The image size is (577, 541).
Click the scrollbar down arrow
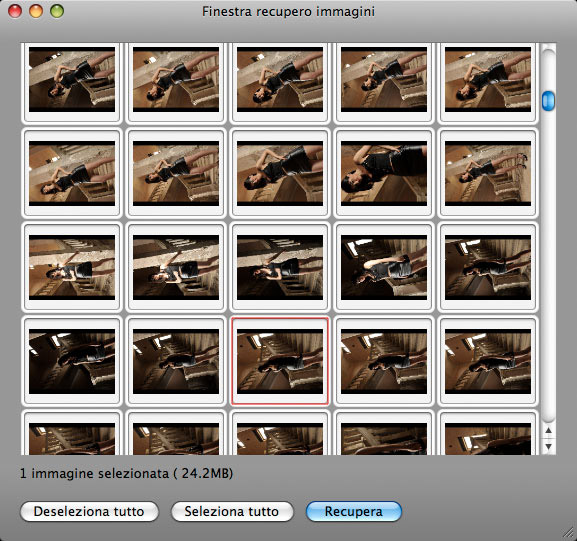548,446
